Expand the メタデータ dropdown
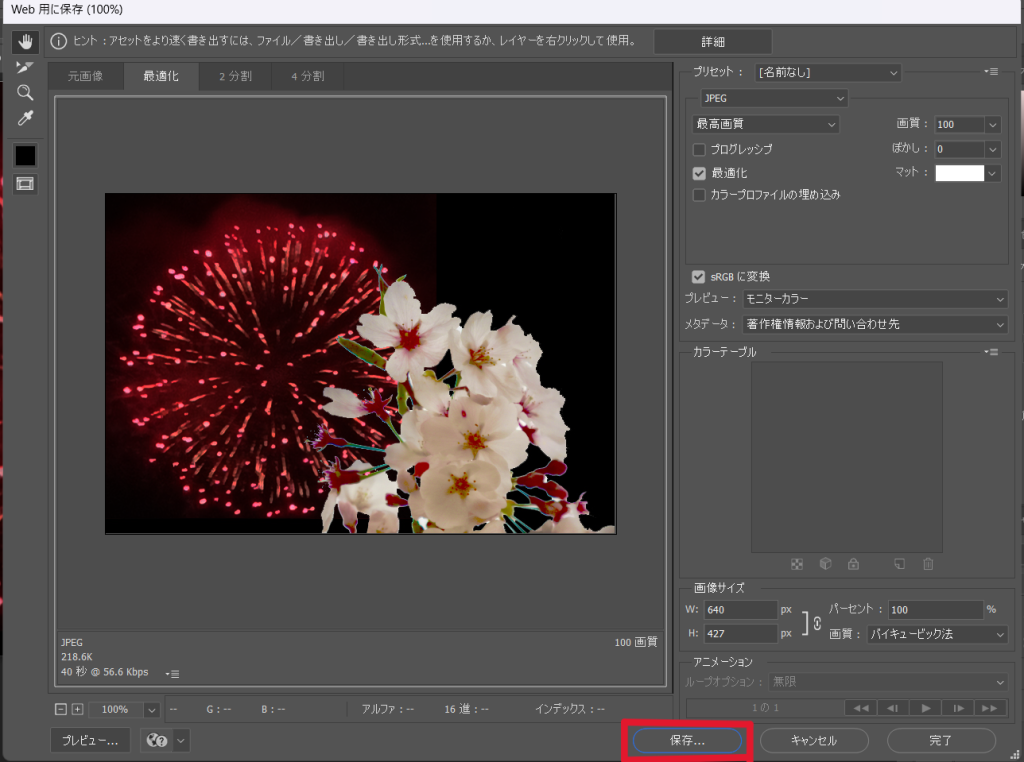Image resolution: width=1024 pixels, height=762 pixels. (875, 324)
